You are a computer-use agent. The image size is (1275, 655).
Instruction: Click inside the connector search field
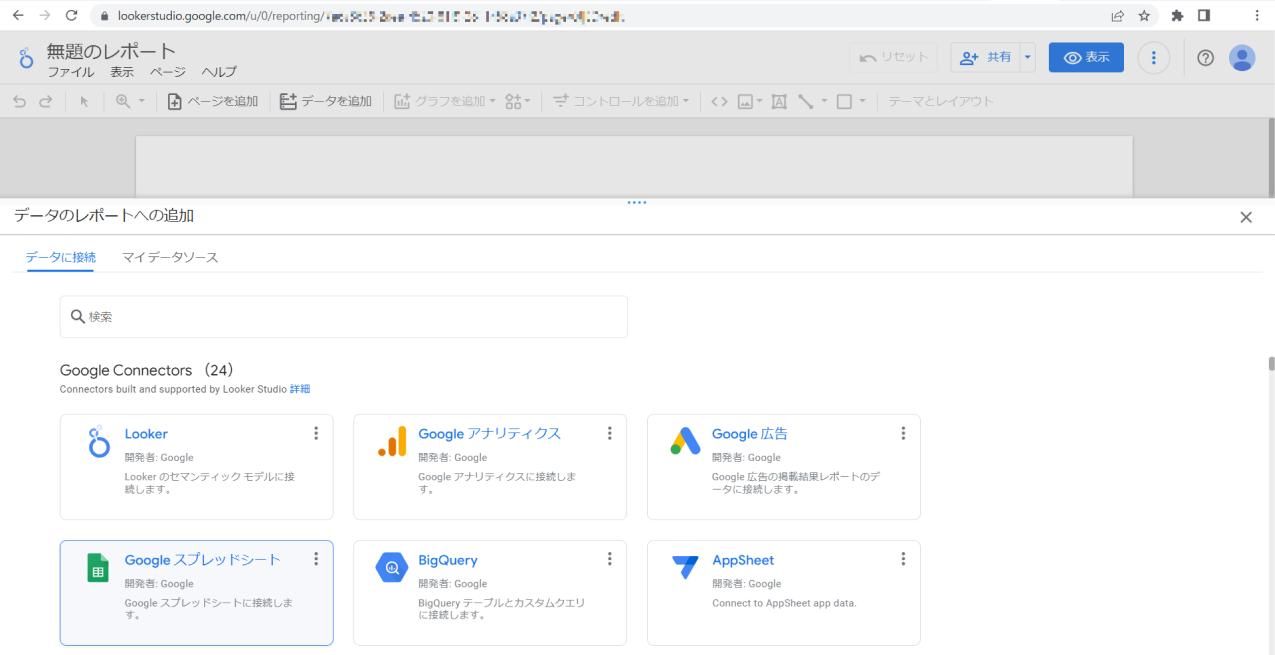tap(343, 316)
